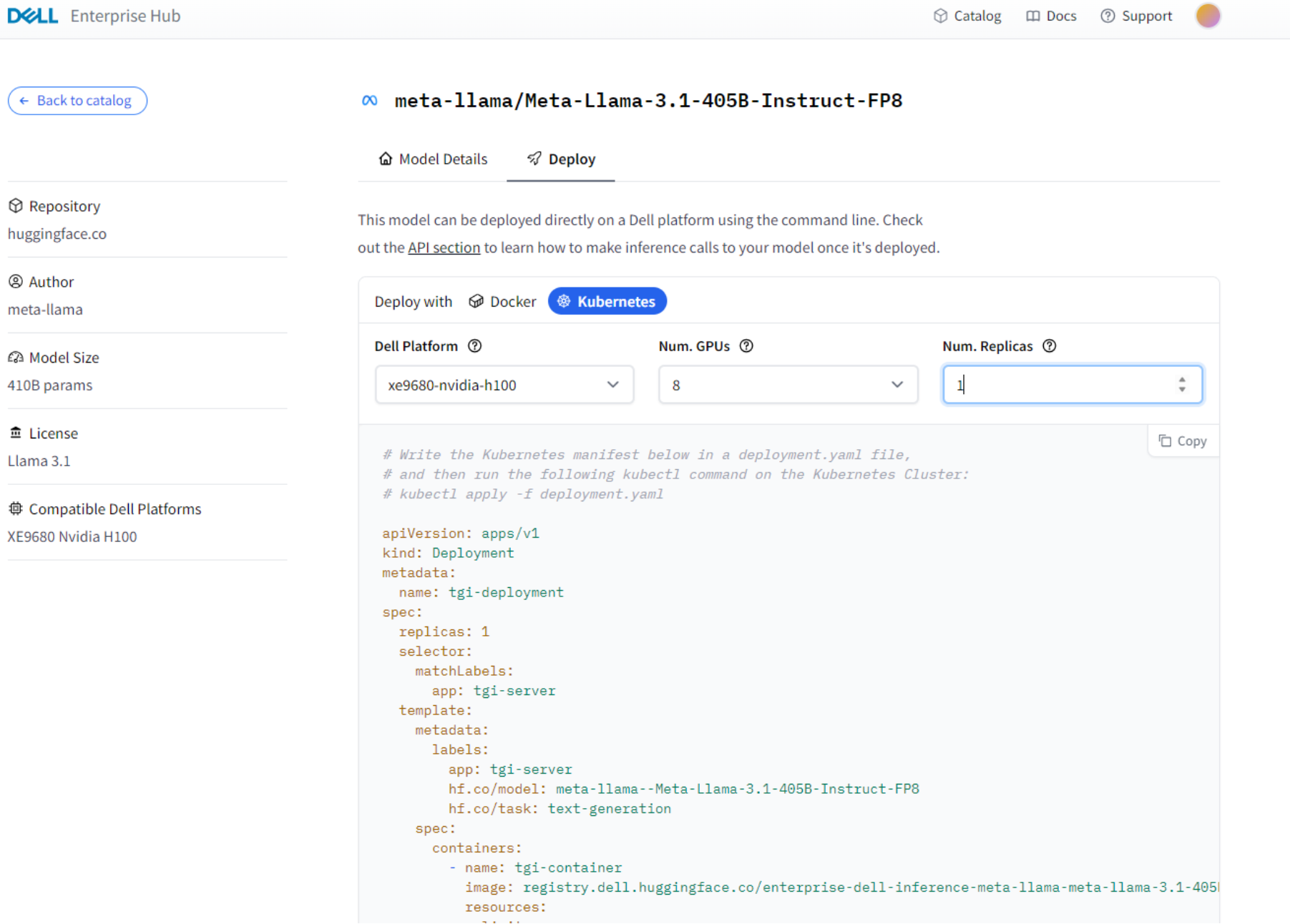Click the License building icon

tap(16, 433)
